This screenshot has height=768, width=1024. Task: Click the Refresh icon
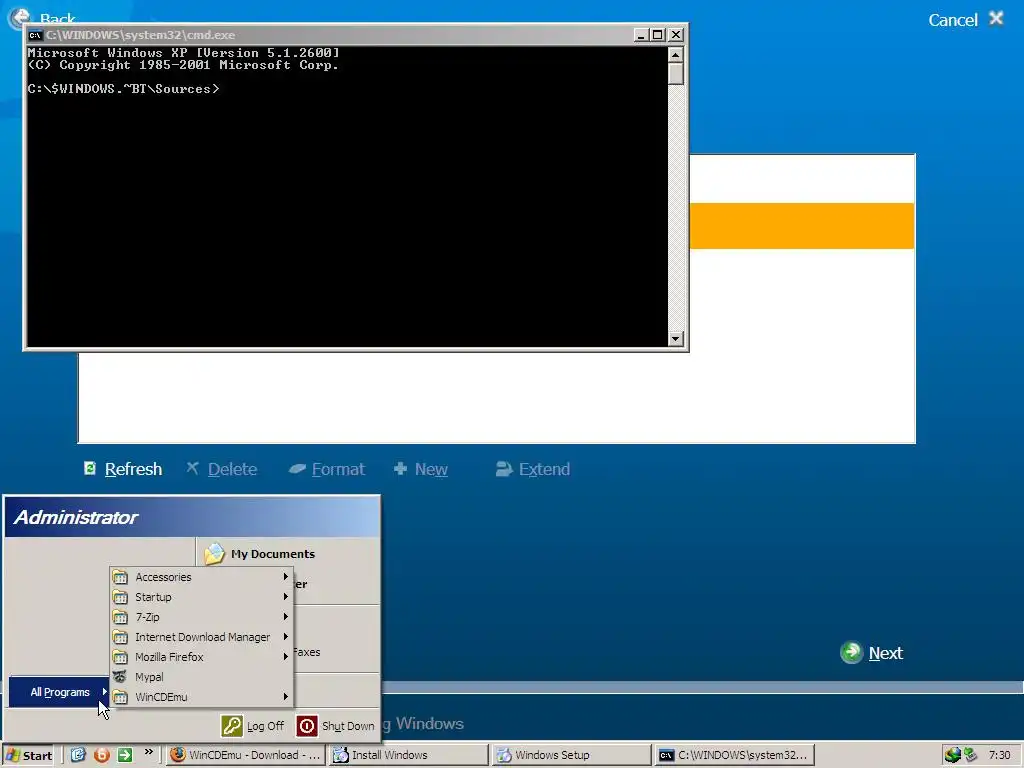coord(90,468)
